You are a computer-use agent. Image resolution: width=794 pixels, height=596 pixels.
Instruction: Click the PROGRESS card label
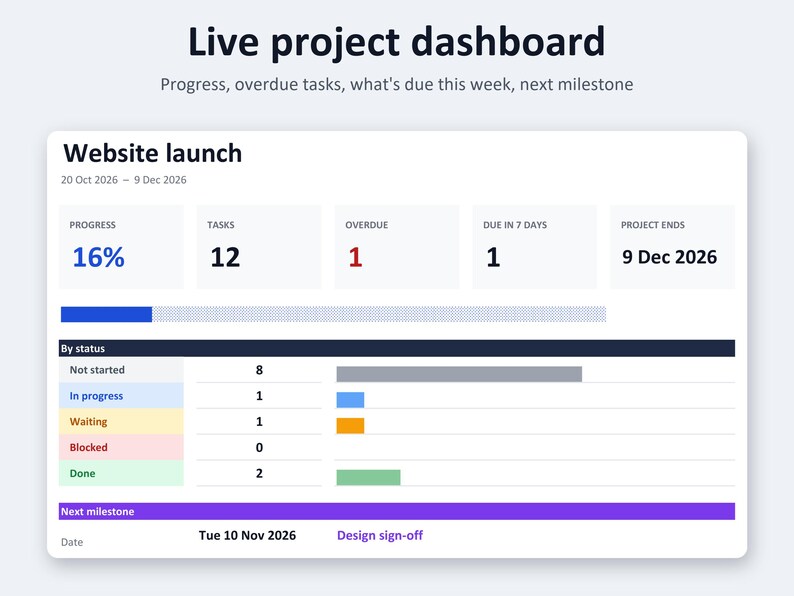tap(93, 225)
